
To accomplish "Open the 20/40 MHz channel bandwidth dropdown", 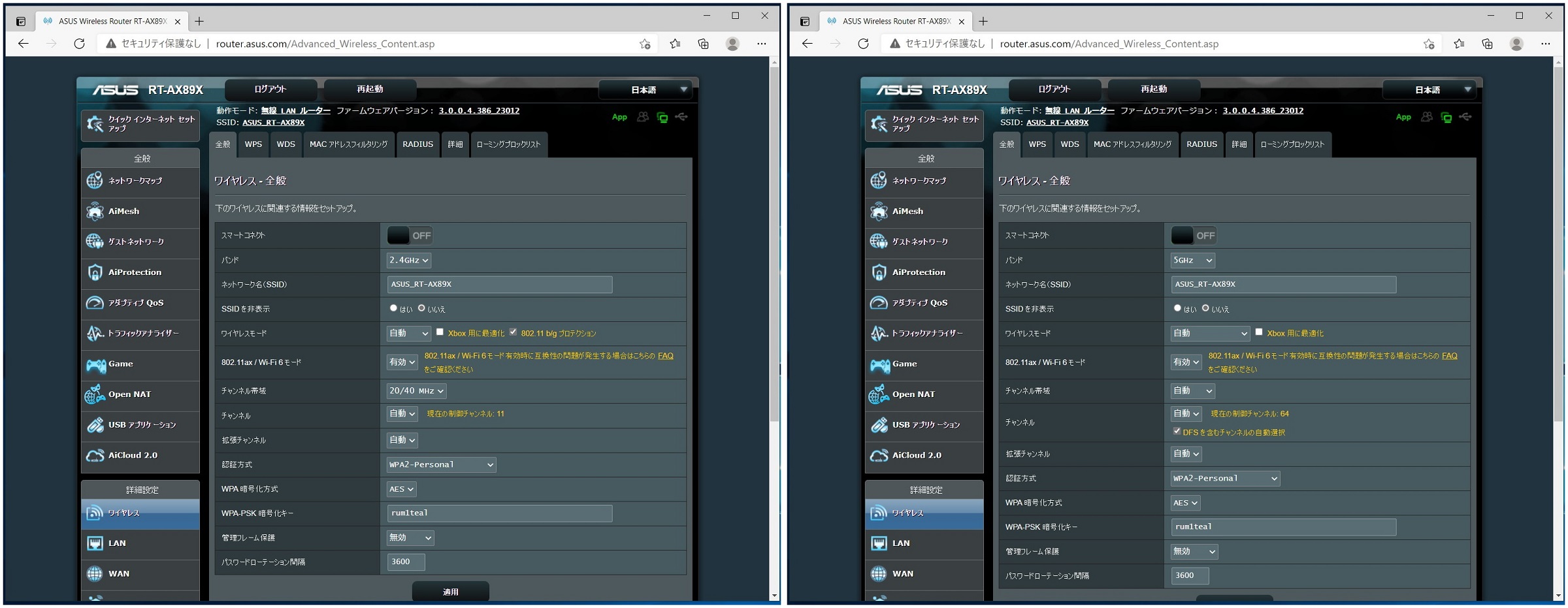I will click(417, 391).
